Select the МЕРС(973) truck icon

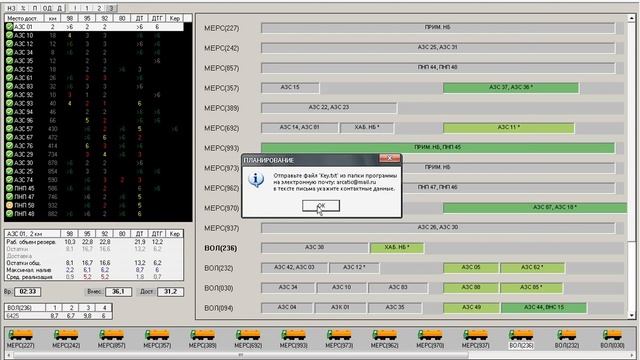(339, 335)
